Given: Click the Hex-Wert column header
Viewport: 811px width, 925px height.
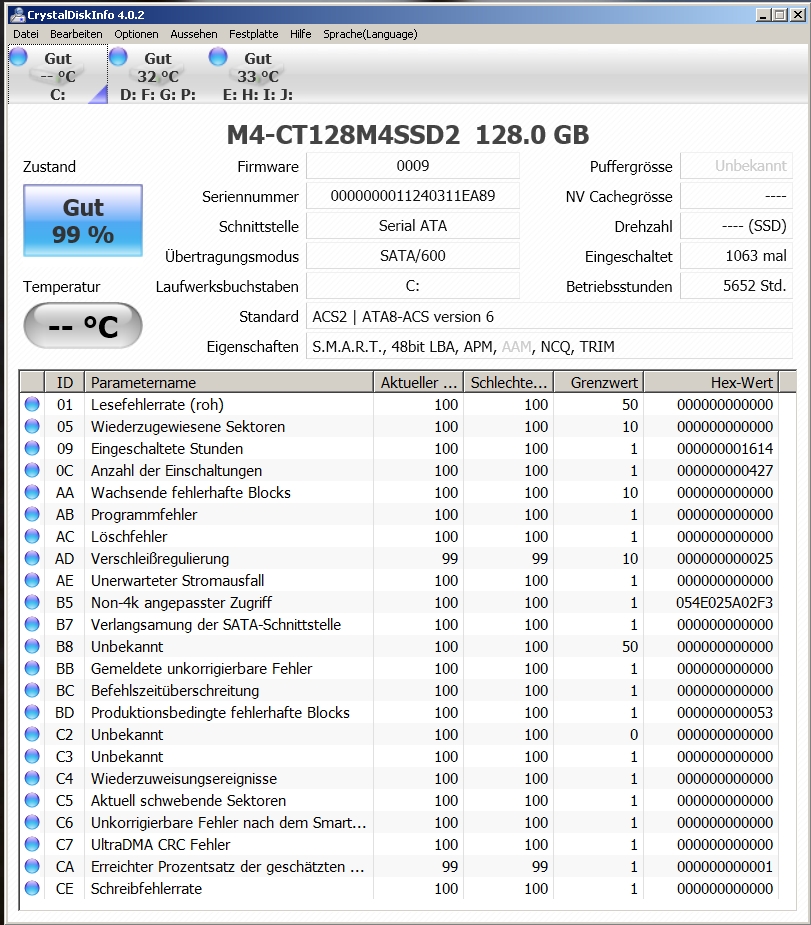Looking at the screenshot, I should pyautogui.click(x=711, y=382).
